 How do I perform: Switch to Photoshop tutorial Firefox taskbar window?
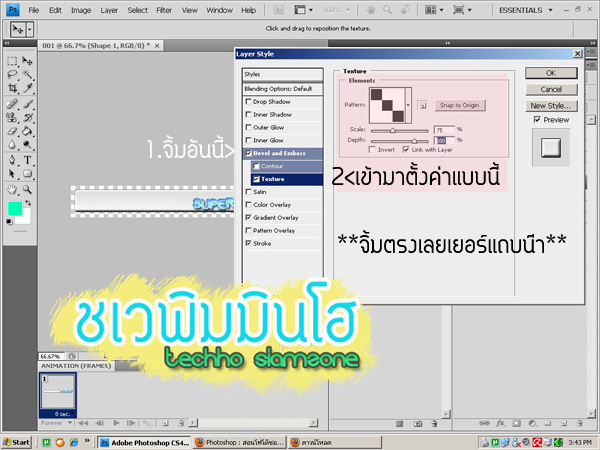[239, 442]
